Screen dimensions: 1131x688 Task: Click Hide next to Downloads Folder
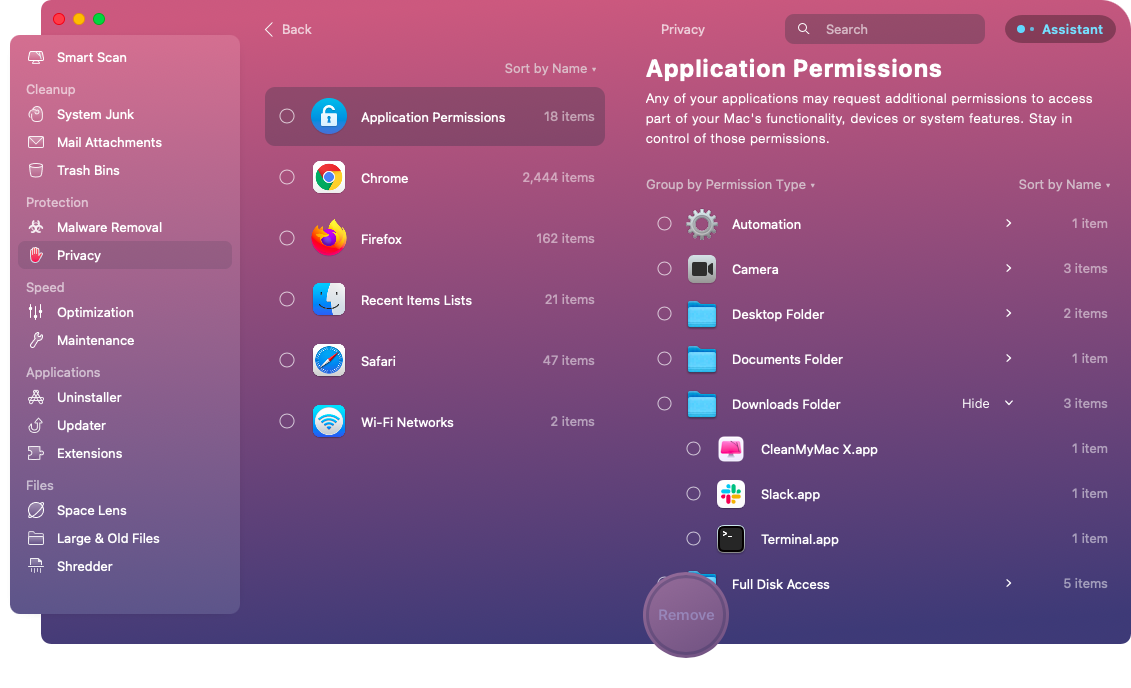pyautogui.click(x=975, y=404)
